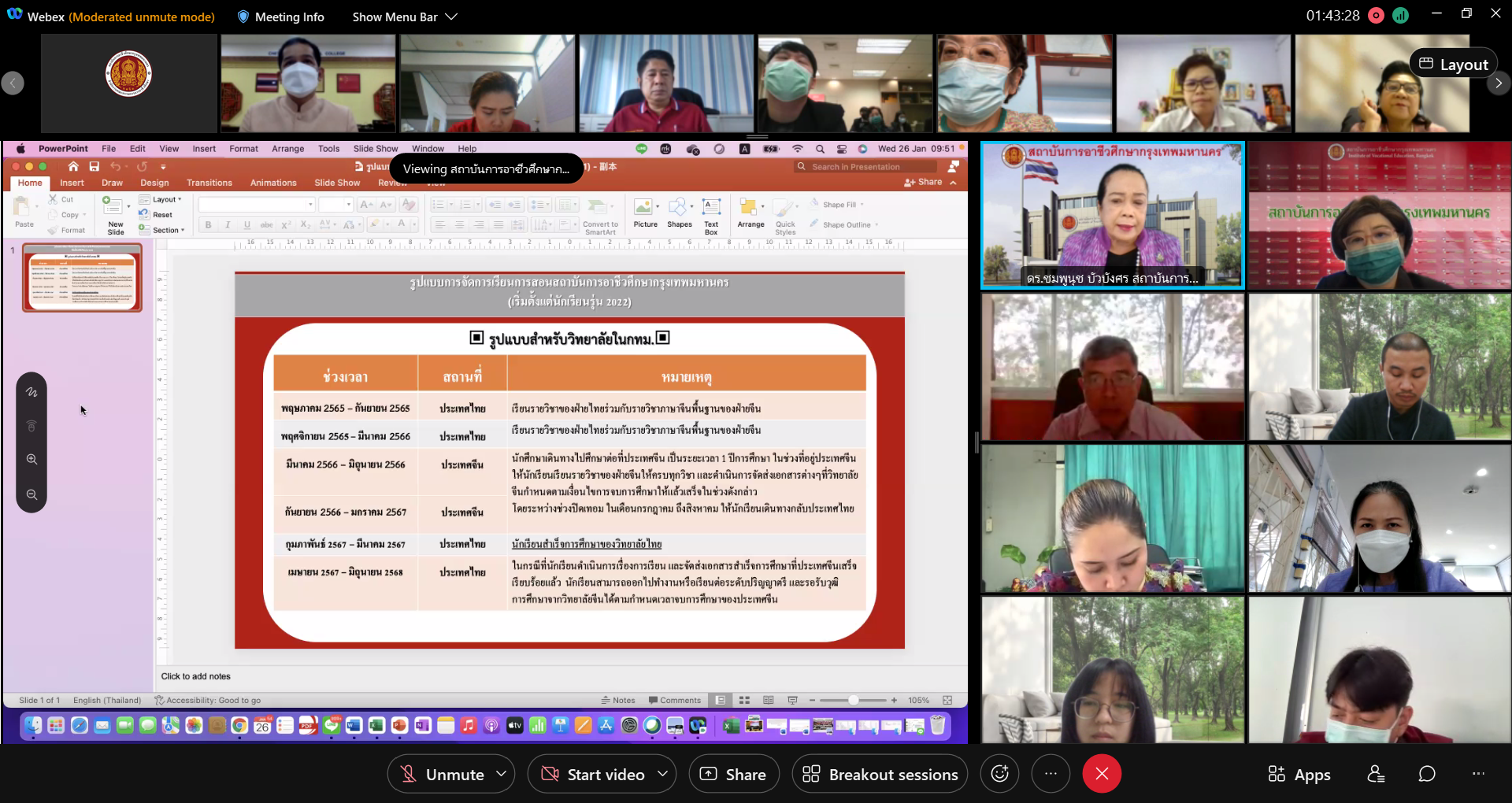This screenshot has width=1512, height=803.
Task: Switch to Animations tab
Action: coord(273,183)
